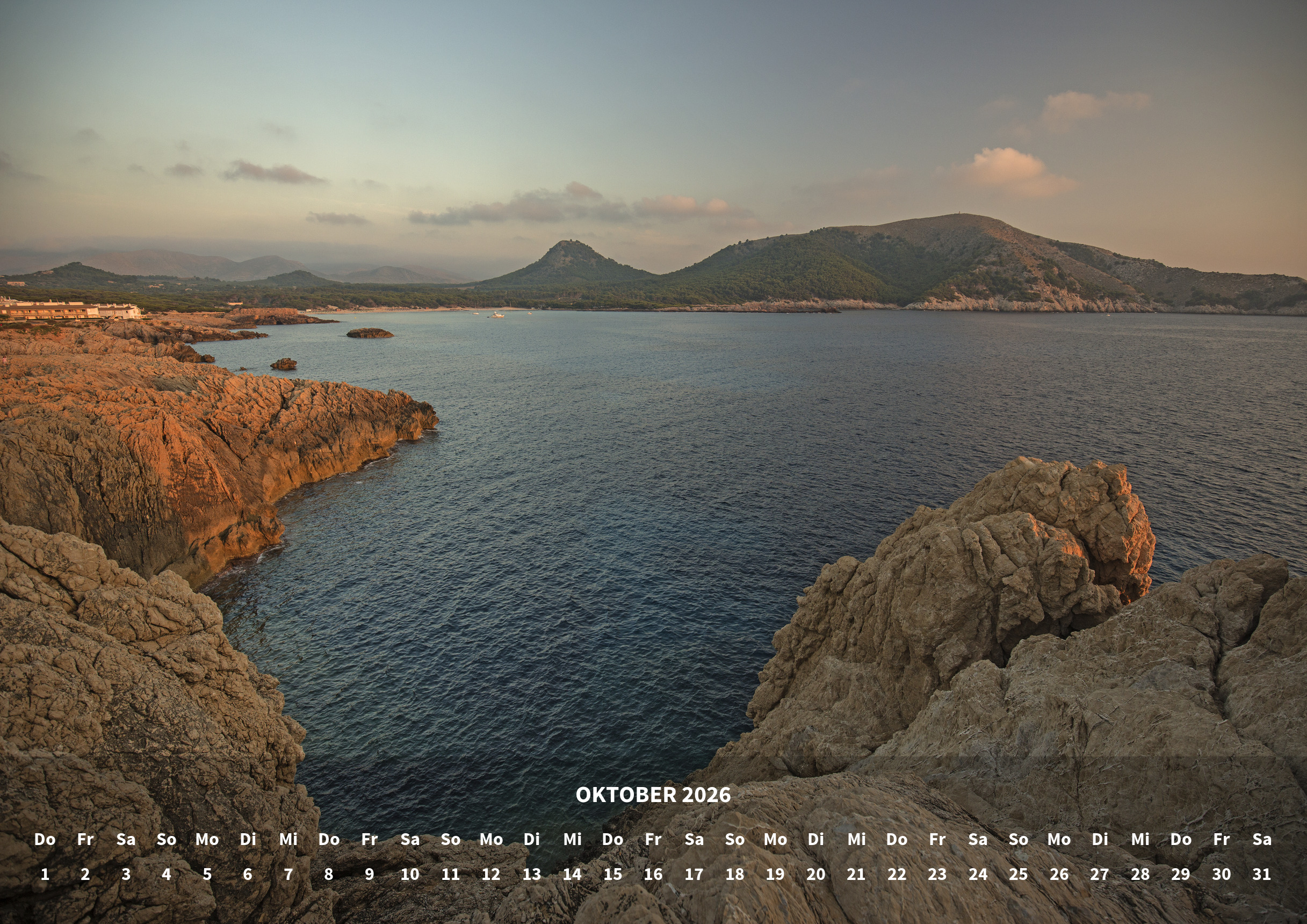This screenshot has width=1307, height=924.
Task: Select calendar date 19
Action: pos(775,874)
